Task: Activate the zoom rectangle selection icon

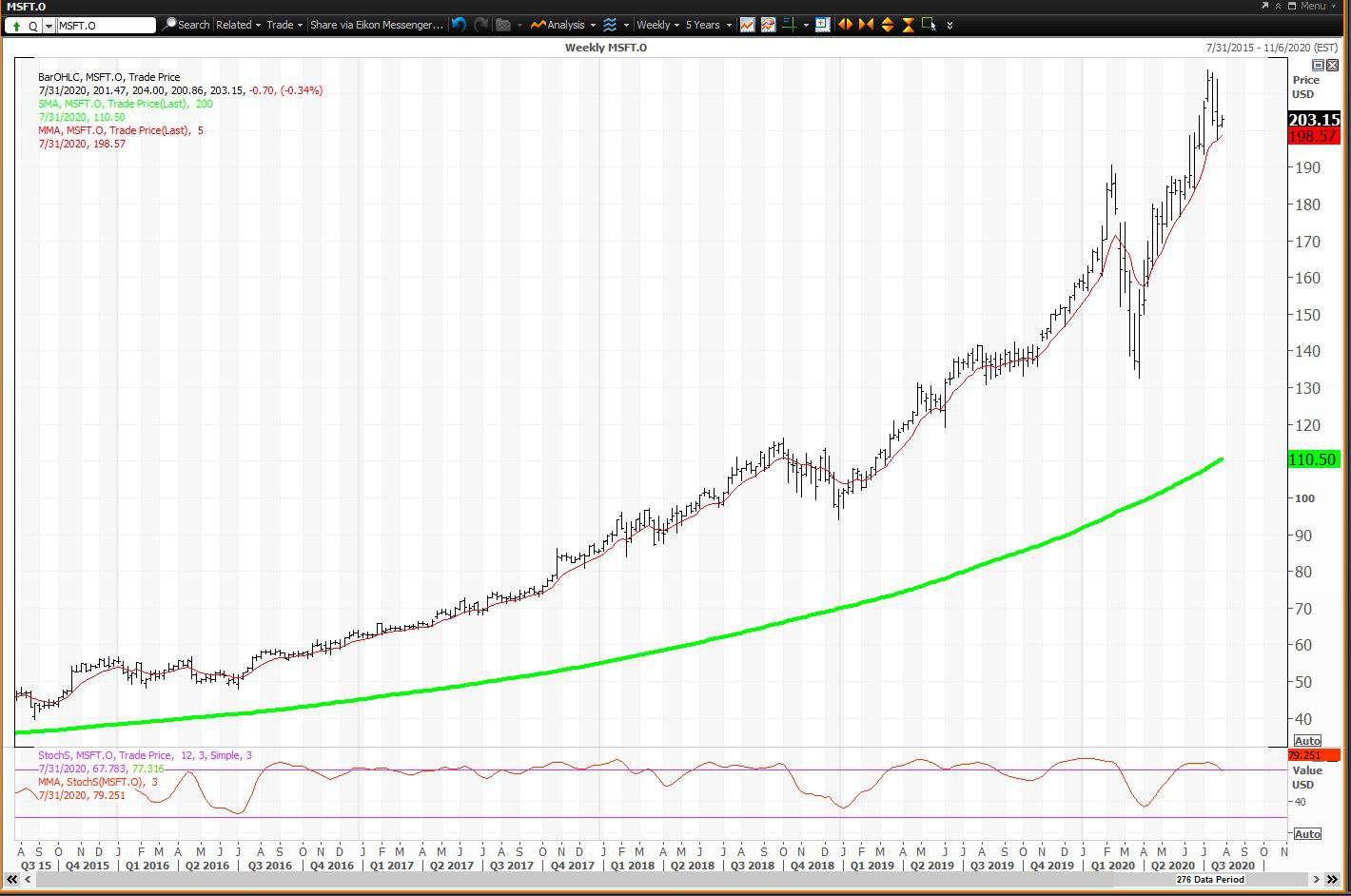Action: (x=930, y=25)
